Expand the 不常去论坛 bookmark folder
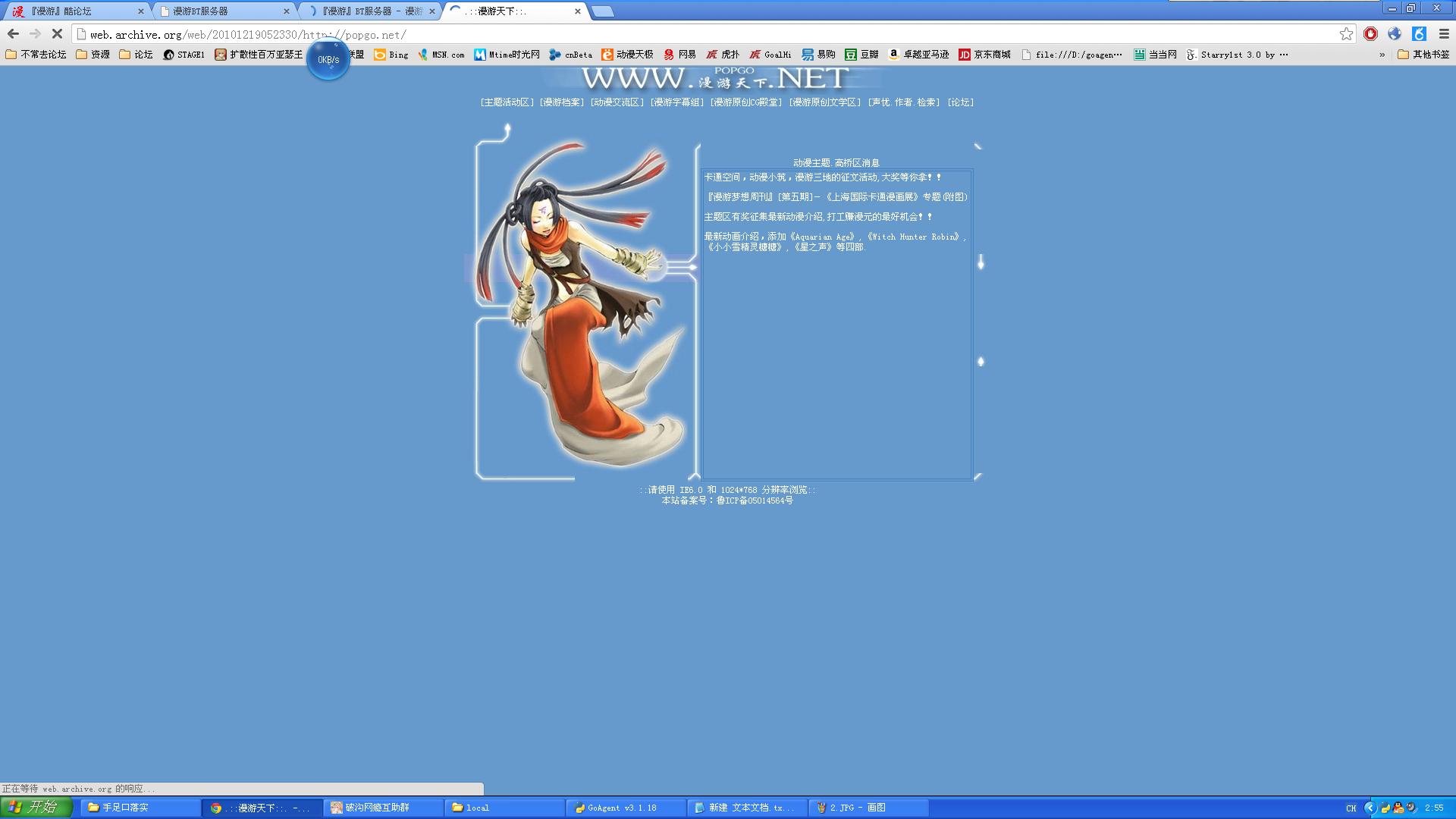The height and width of the screenshot is (819, 1456). tap(36, 55)
